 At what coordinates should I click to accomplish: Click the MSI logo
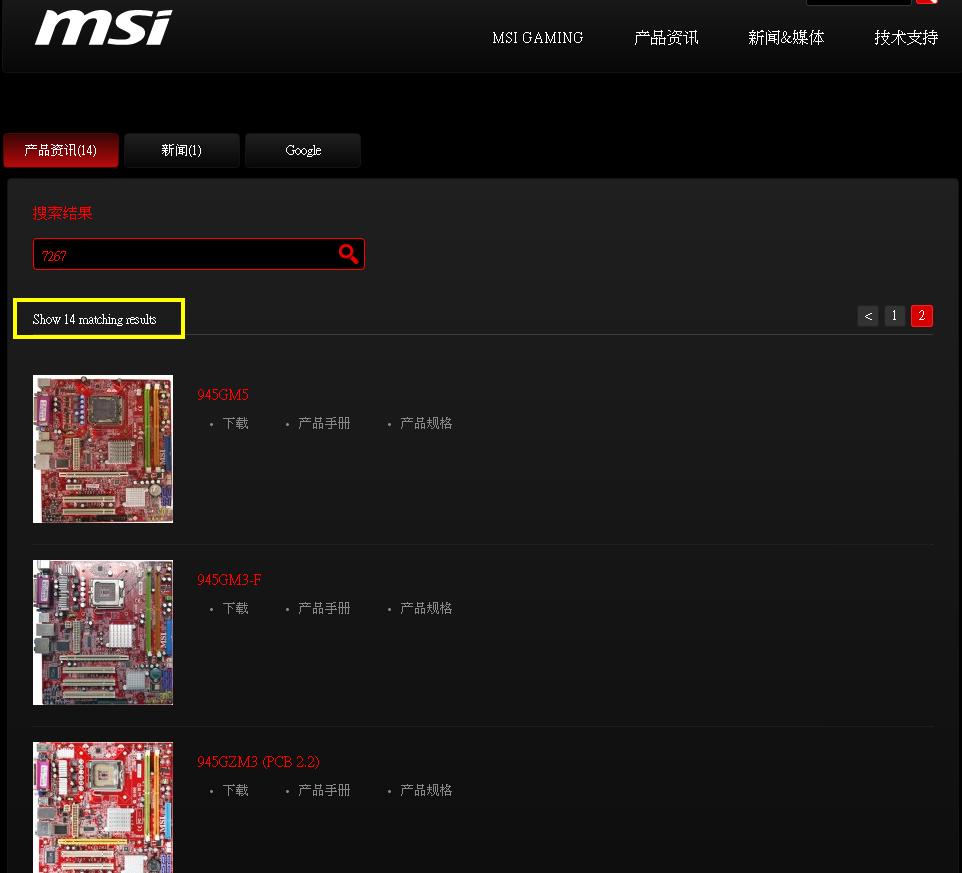(x=104, y=27)
